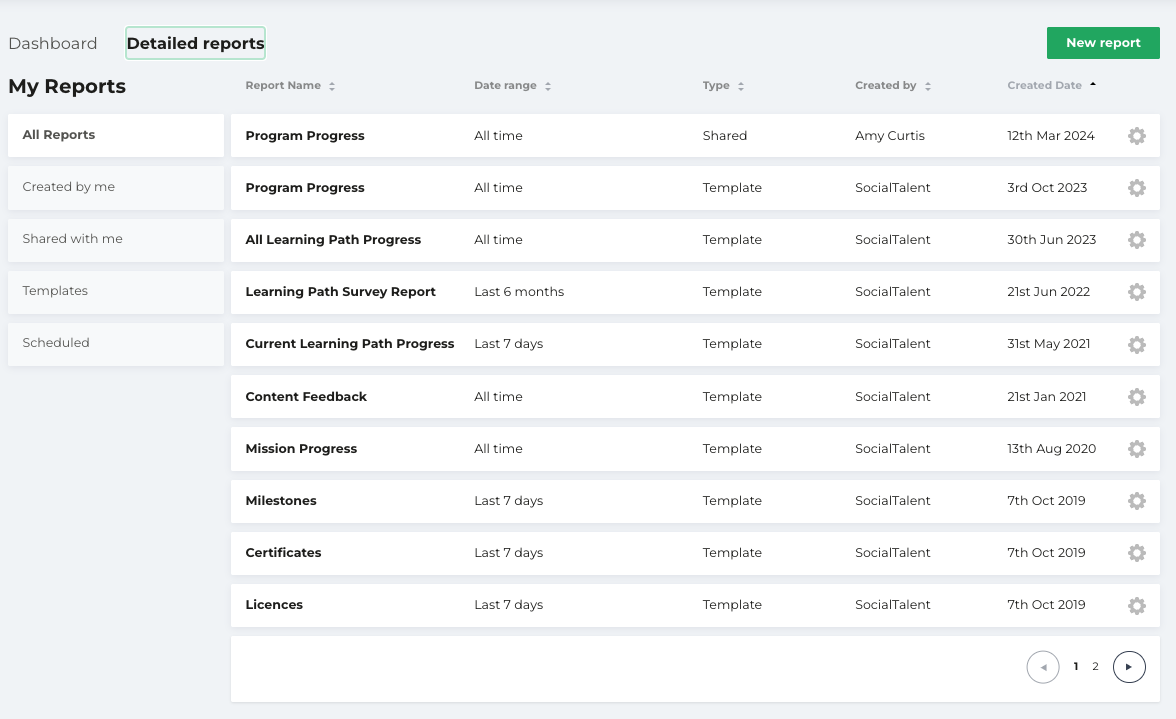Sort by Created by column

(892, 85)
